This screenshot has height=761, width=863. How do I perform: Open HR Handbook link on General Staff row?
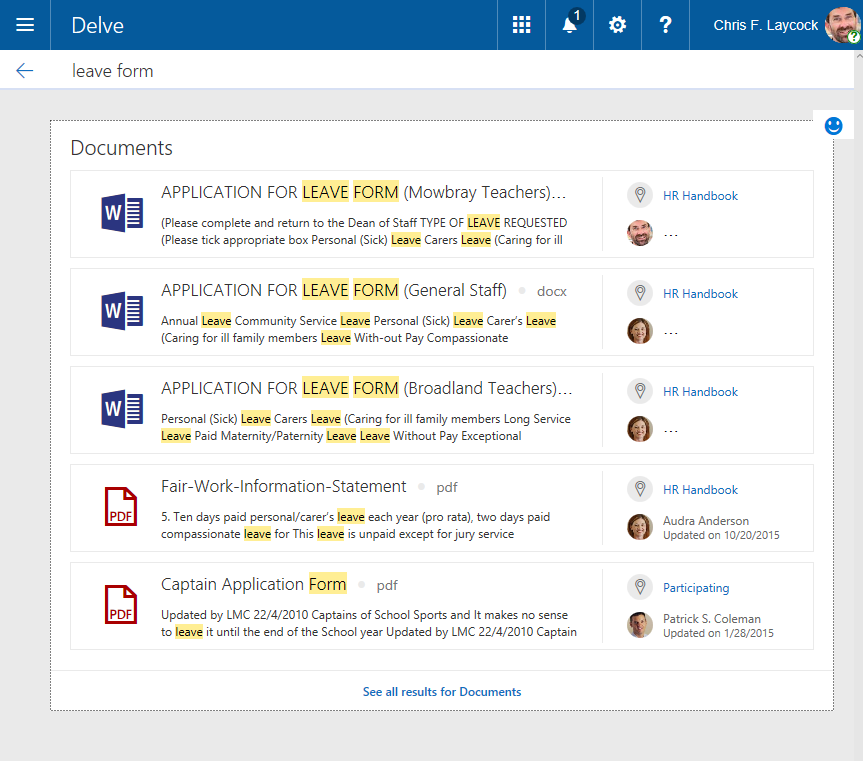(700, 294)
